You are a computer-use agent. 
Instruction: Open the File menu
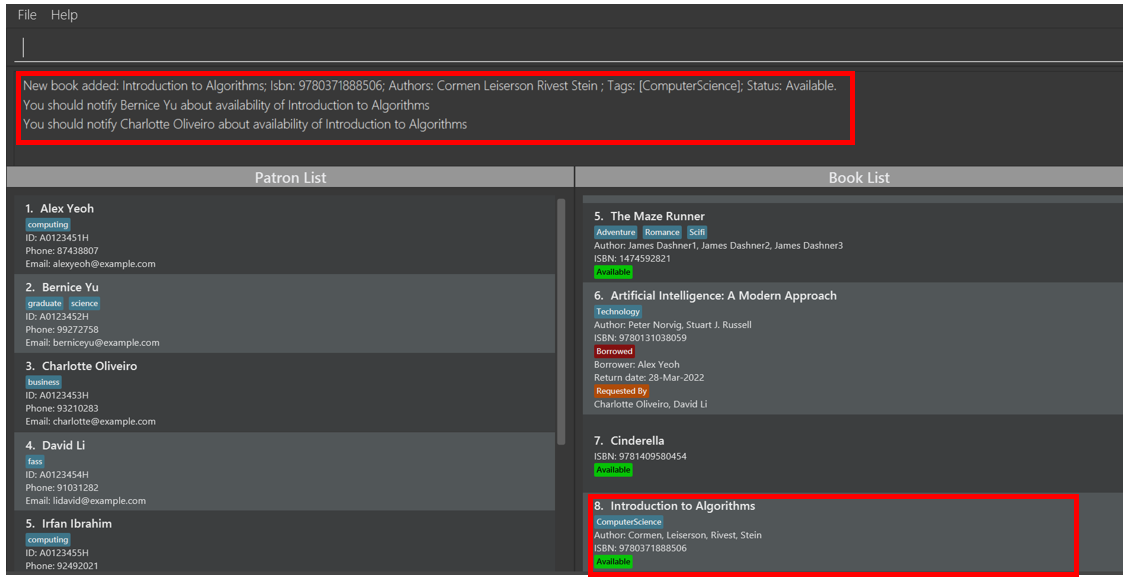27,15
